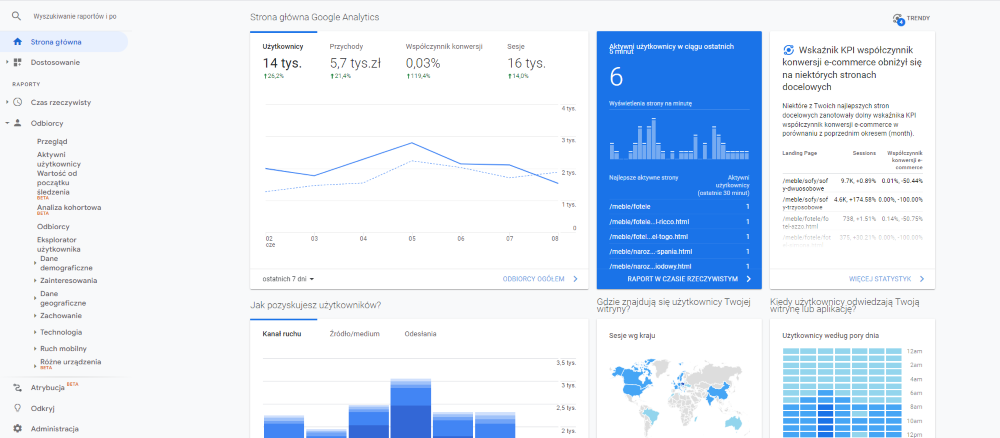
Task: Open Eksplorator użytkownika report
Action: pyautogui.click(x=59, y=244)
